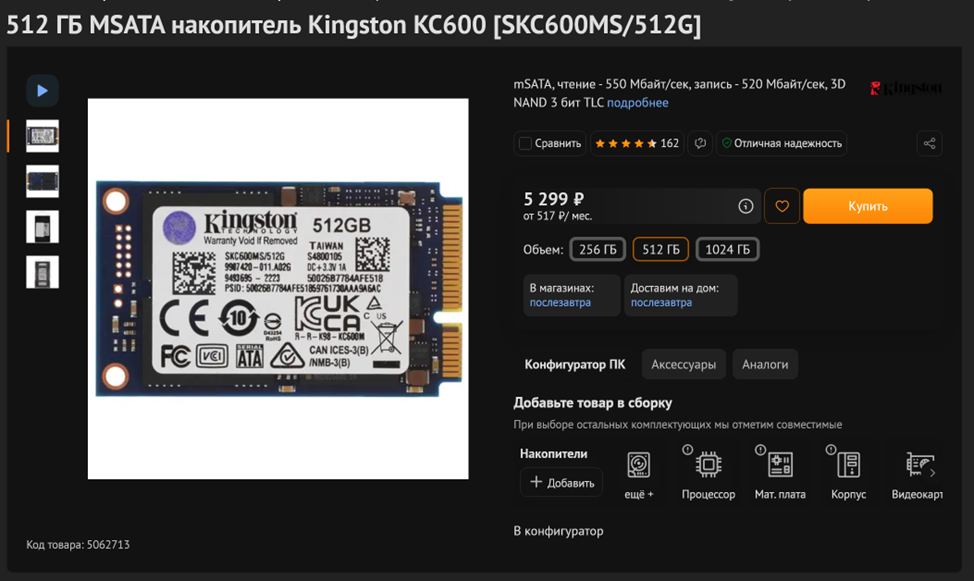Add the item to favorites with the heart icon
This screenshot has width=974, height=581.
(781, 206)
